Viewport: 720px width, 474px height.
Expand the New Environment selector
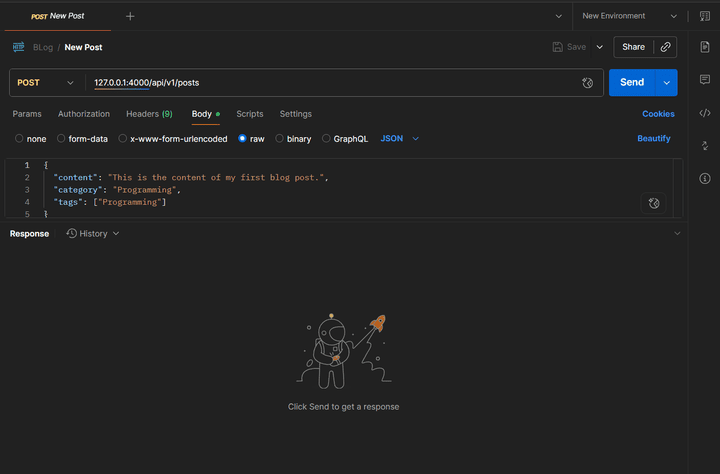tap(630, 16)
